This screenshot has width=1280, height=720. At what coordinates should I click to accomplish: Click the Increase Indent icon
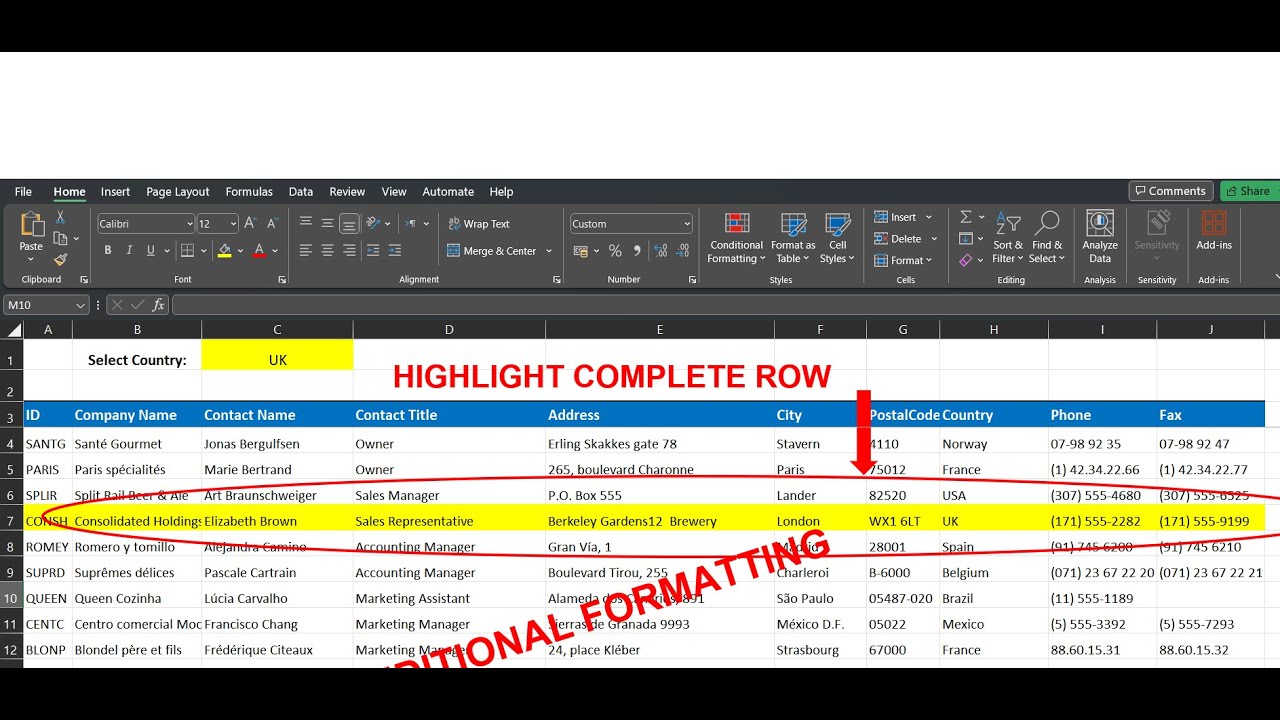tap(394, 251)
